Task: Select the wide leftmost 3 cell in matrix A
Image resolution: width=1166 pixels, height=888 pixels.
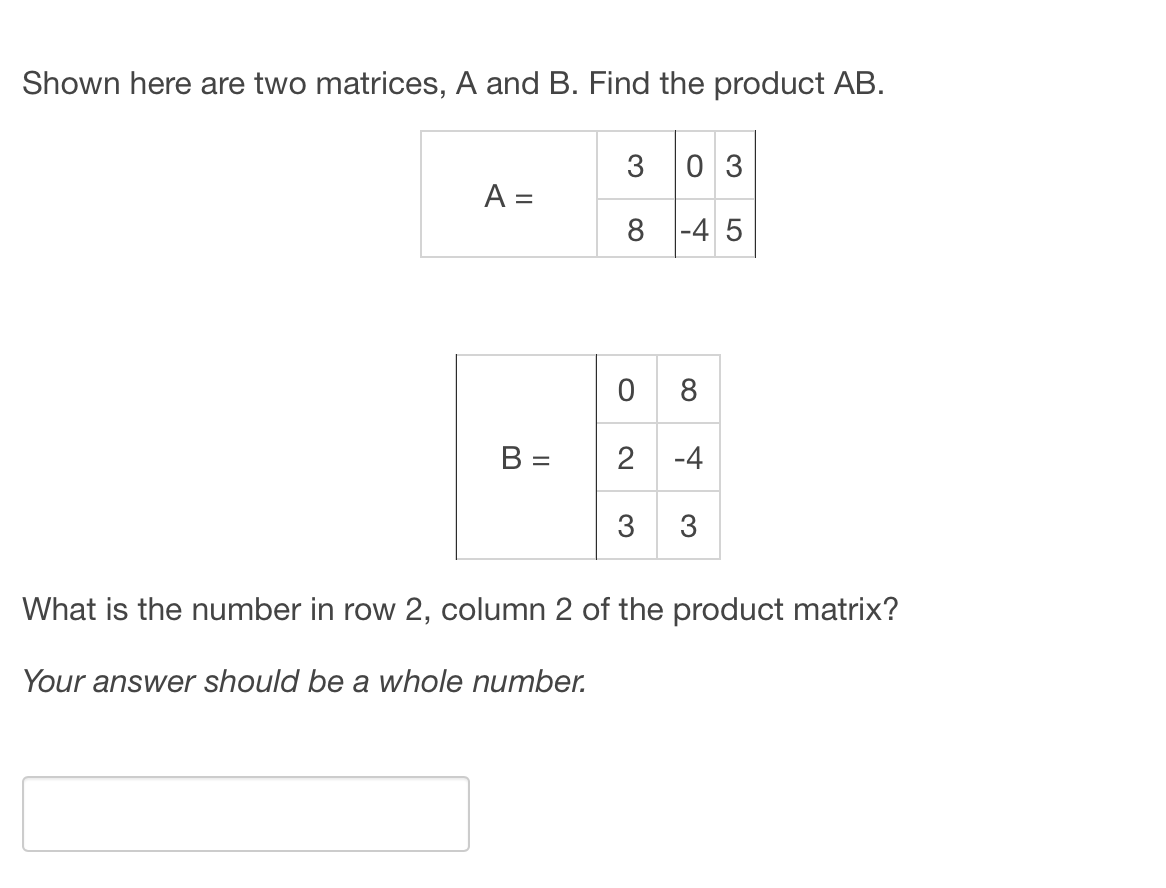Action: coord(636,165)
